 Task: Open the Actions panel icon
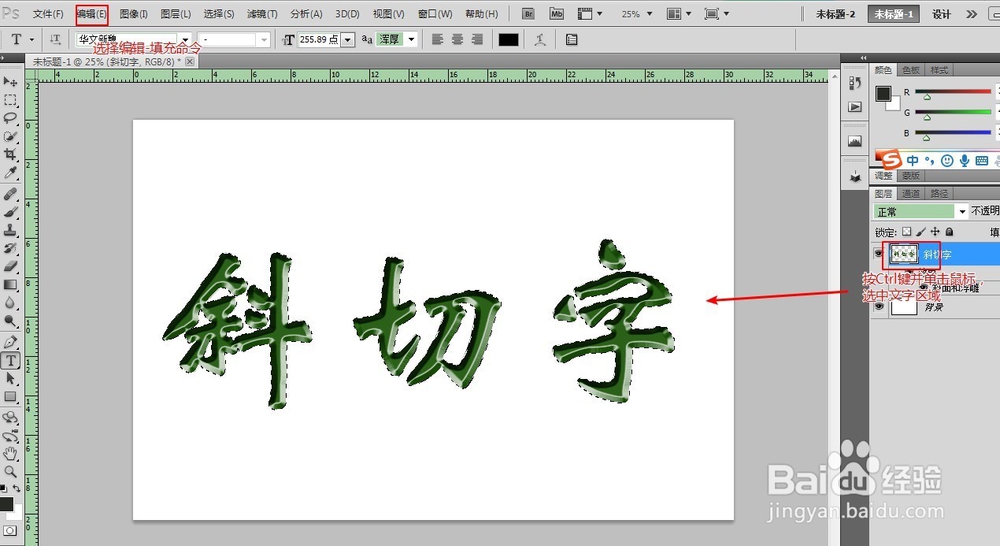click(x=855, y=107)
